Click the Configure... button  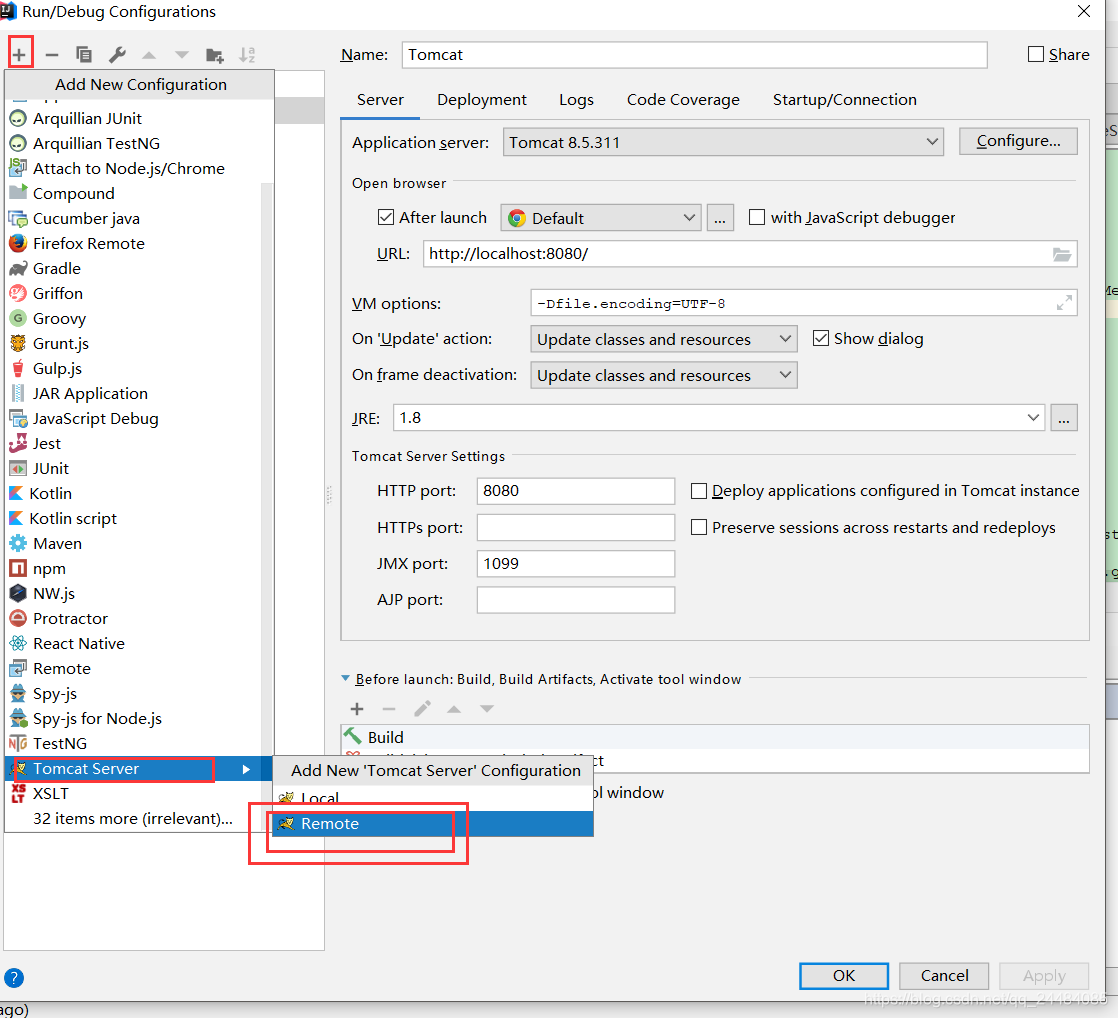(x=1018, y=141)
